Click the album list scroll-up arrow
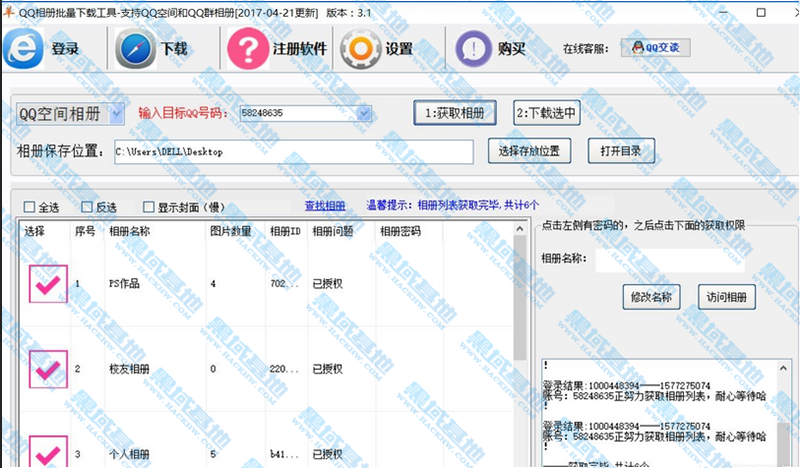The height and width of the screenshot is (468, 800). click(519, 229)
